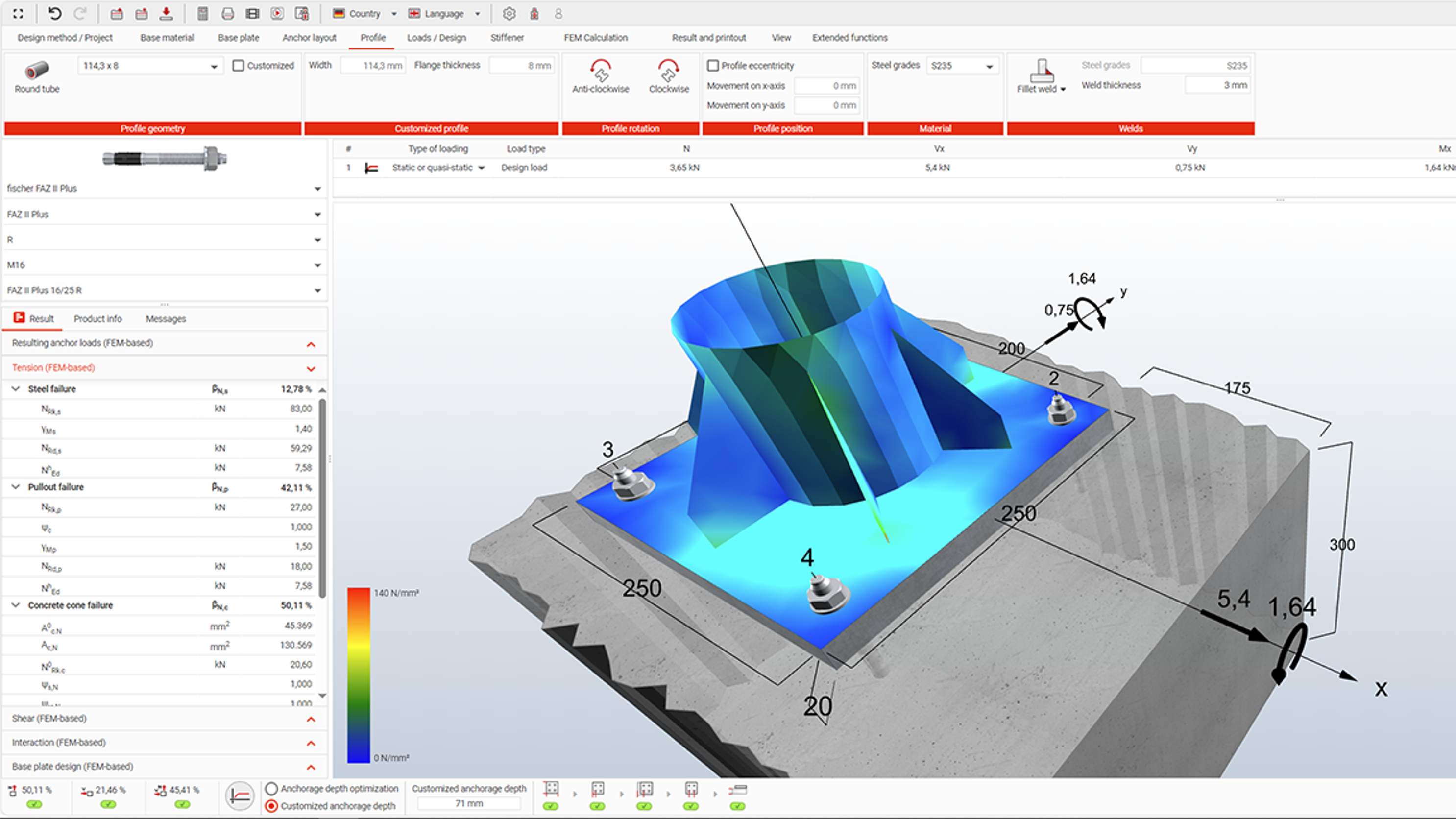The image size is (1456, 819).
Task: Click the Clockwise rotation icon
Action: point(669,72)
